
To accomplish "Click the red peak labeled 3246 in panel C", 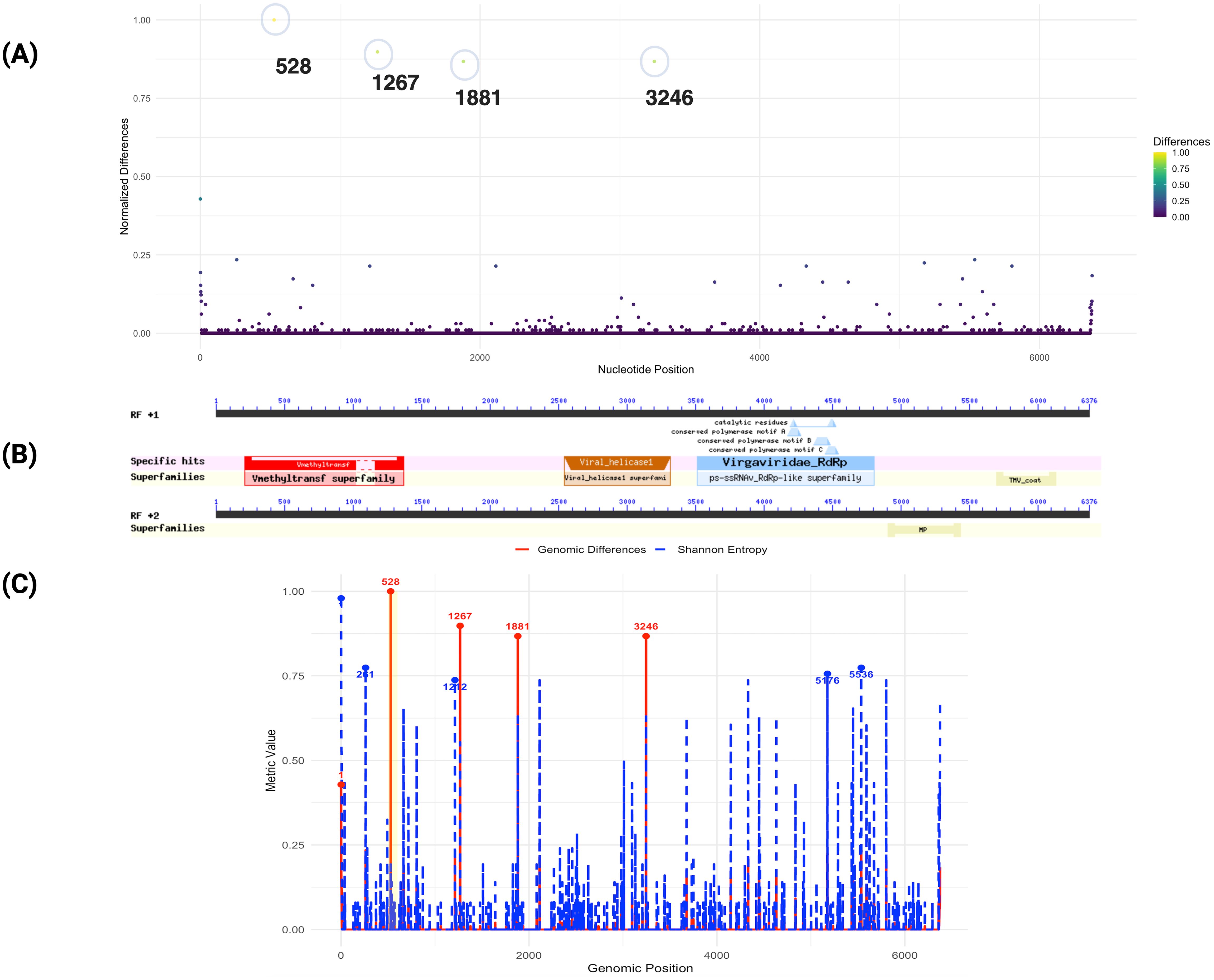I will [x=646, y=637].
